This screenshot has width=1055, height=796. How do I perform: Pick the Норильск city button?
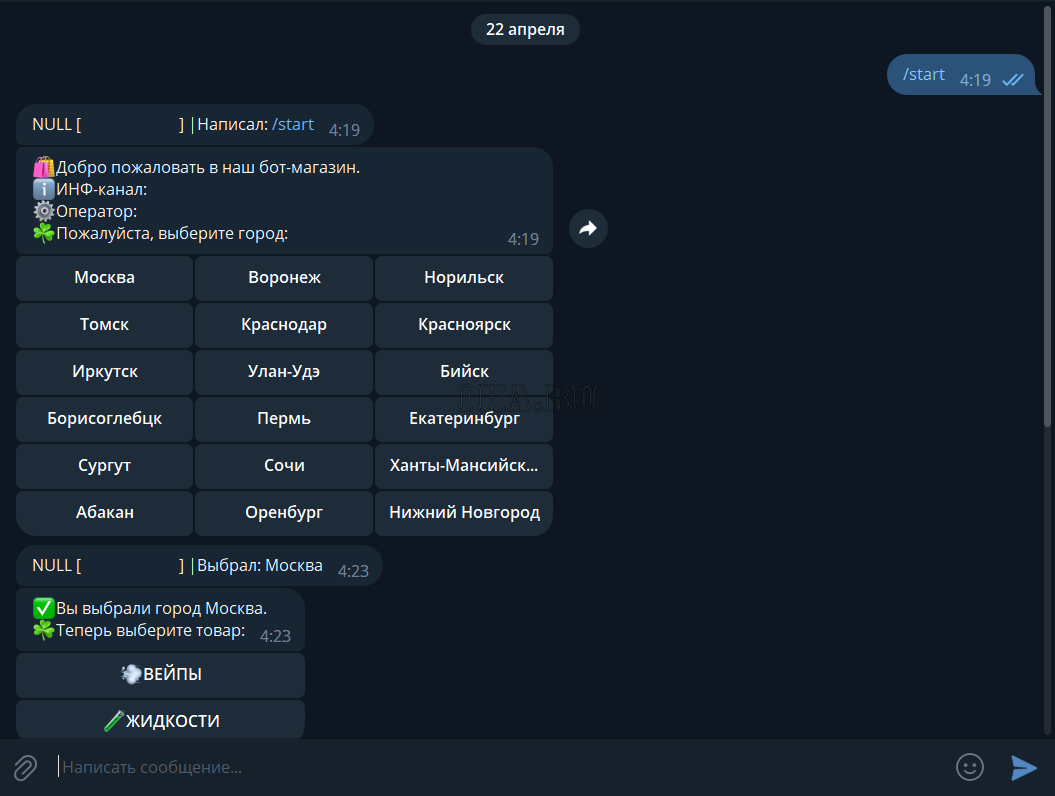click(464, 278)
